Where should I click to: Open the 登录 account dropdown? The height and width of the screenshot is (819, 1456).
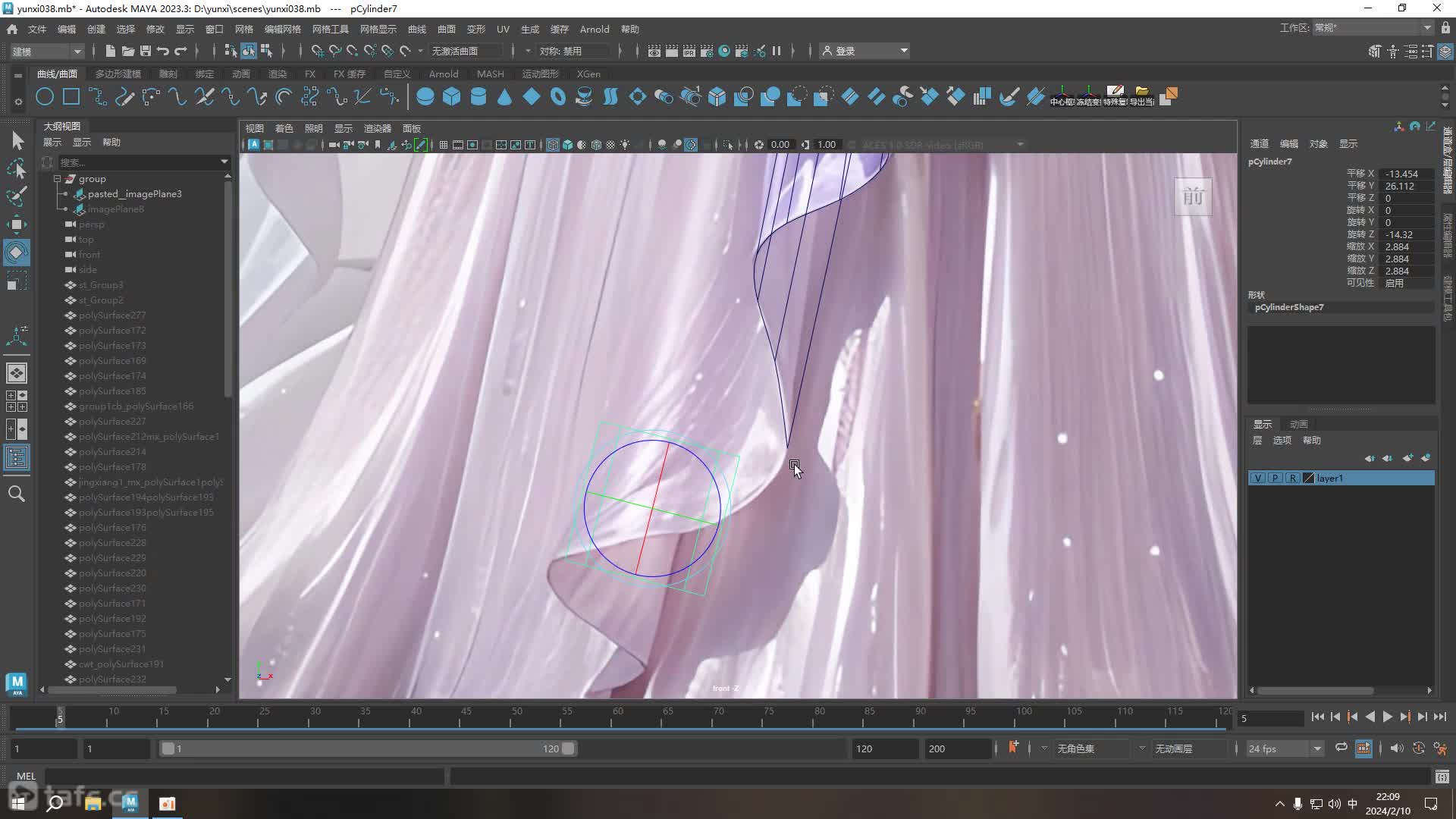(865, 51)
